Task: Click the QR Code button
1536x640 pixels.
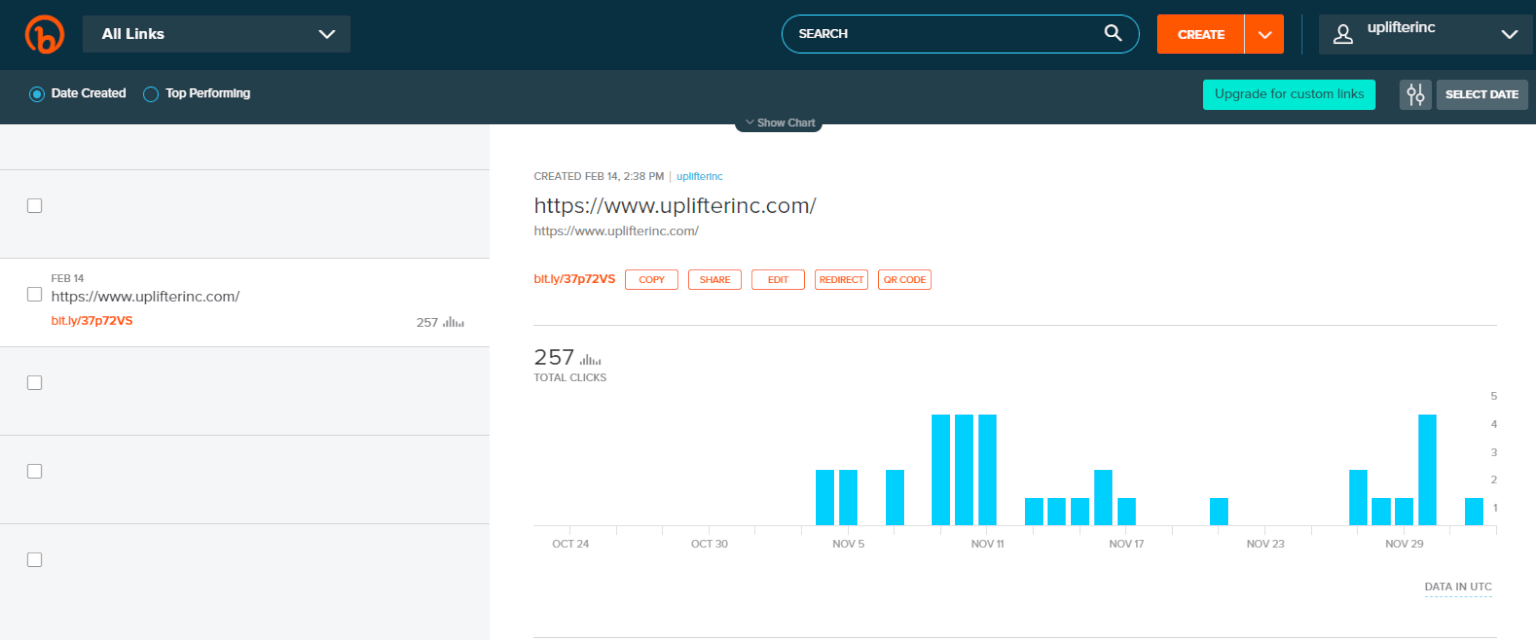Action: tap(905, 280)
